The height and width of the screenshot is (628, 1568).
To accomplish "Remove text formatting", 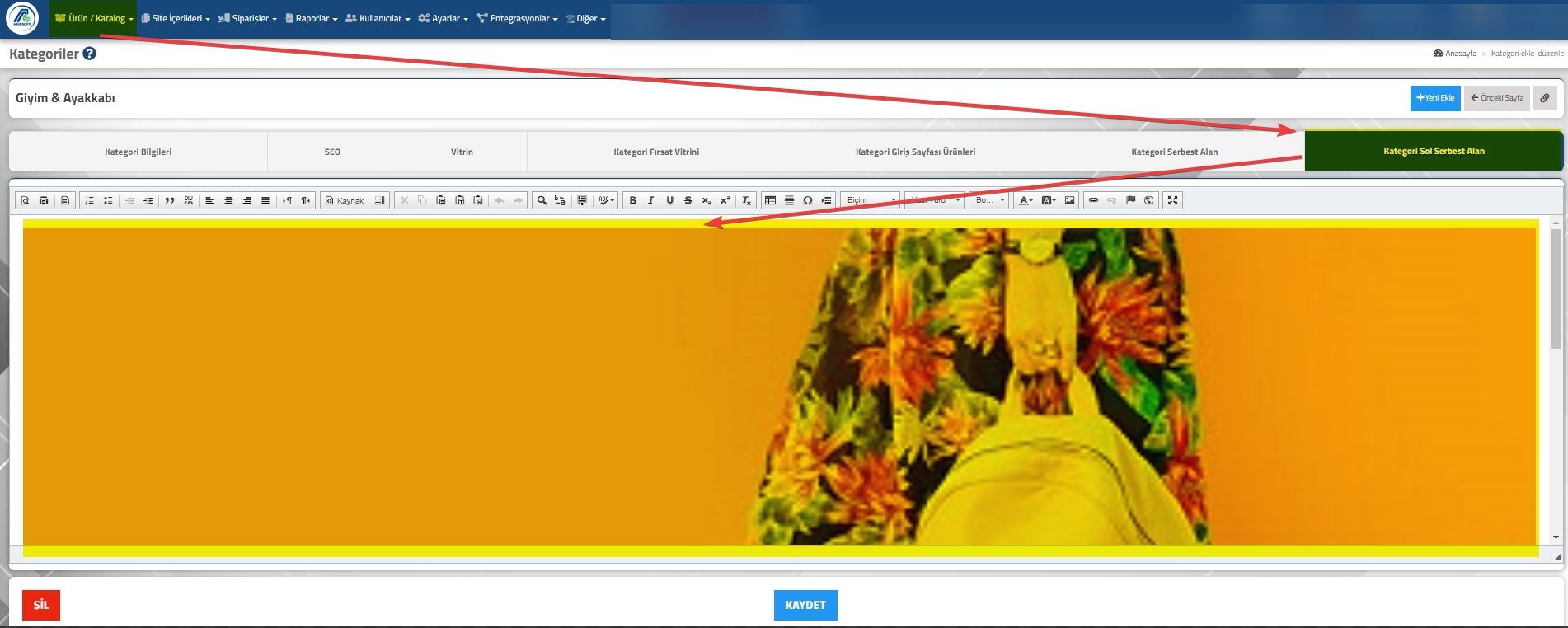I will (746, 200).
